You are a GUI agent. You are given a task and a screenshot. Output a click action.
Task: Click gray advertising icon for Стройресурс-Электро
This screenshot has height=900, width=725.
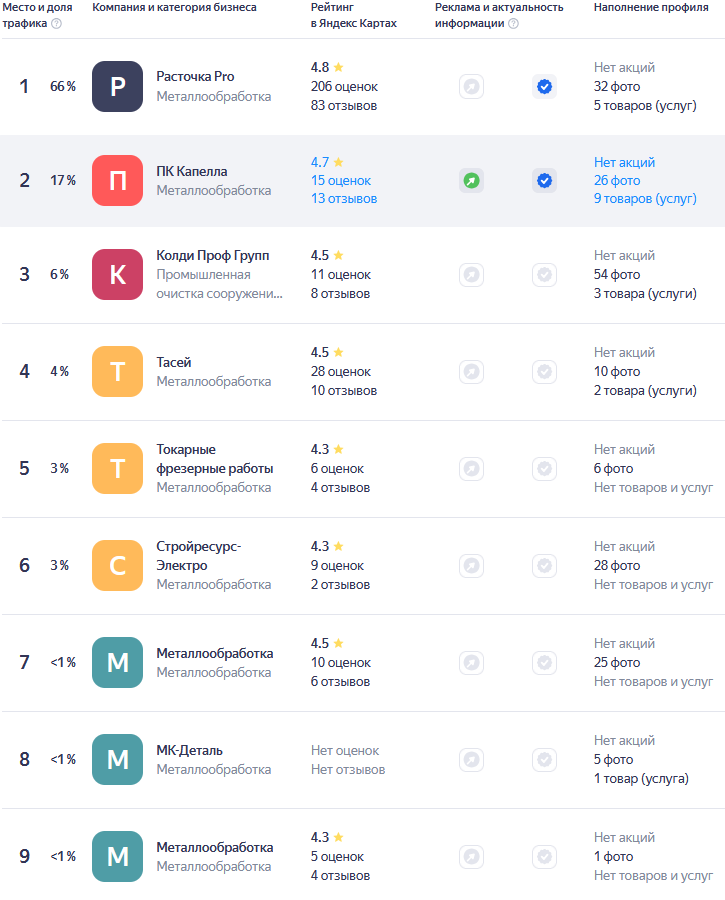click(x=471, y=566)
